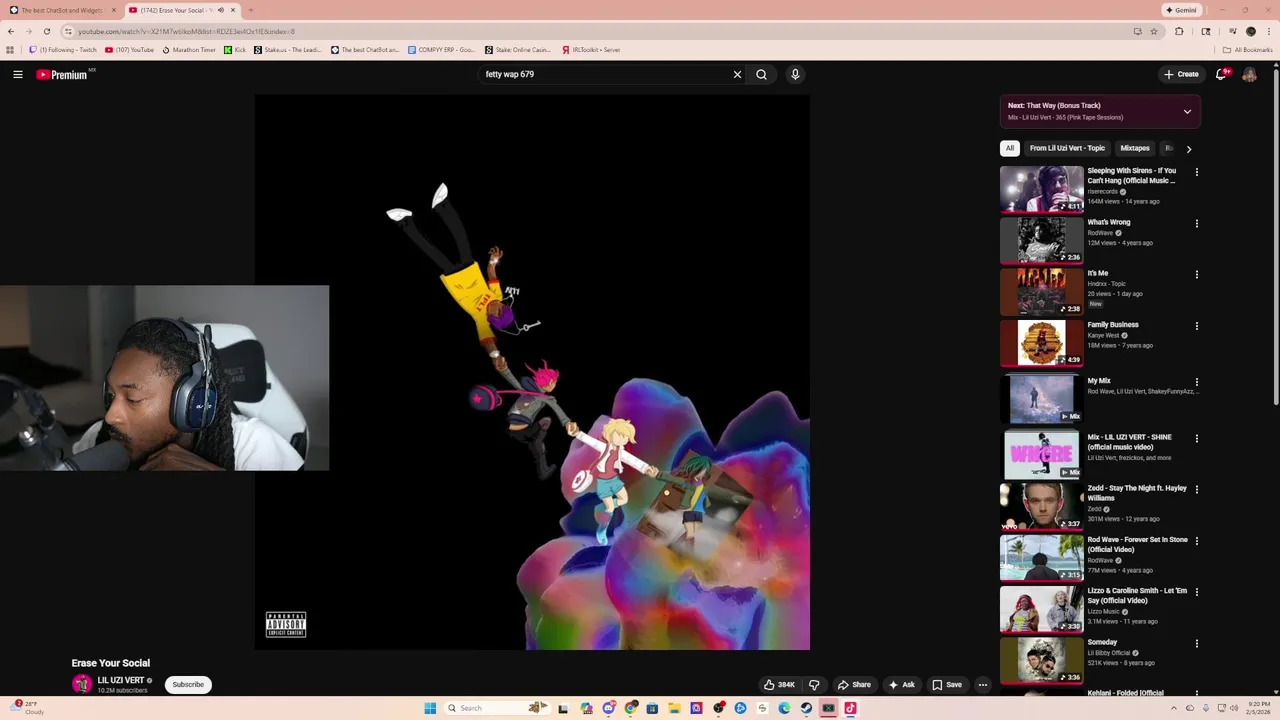Bookmark this page with the star
Image resolution: width=1280 pixels, height=720 pixels.
[1153, 31]
